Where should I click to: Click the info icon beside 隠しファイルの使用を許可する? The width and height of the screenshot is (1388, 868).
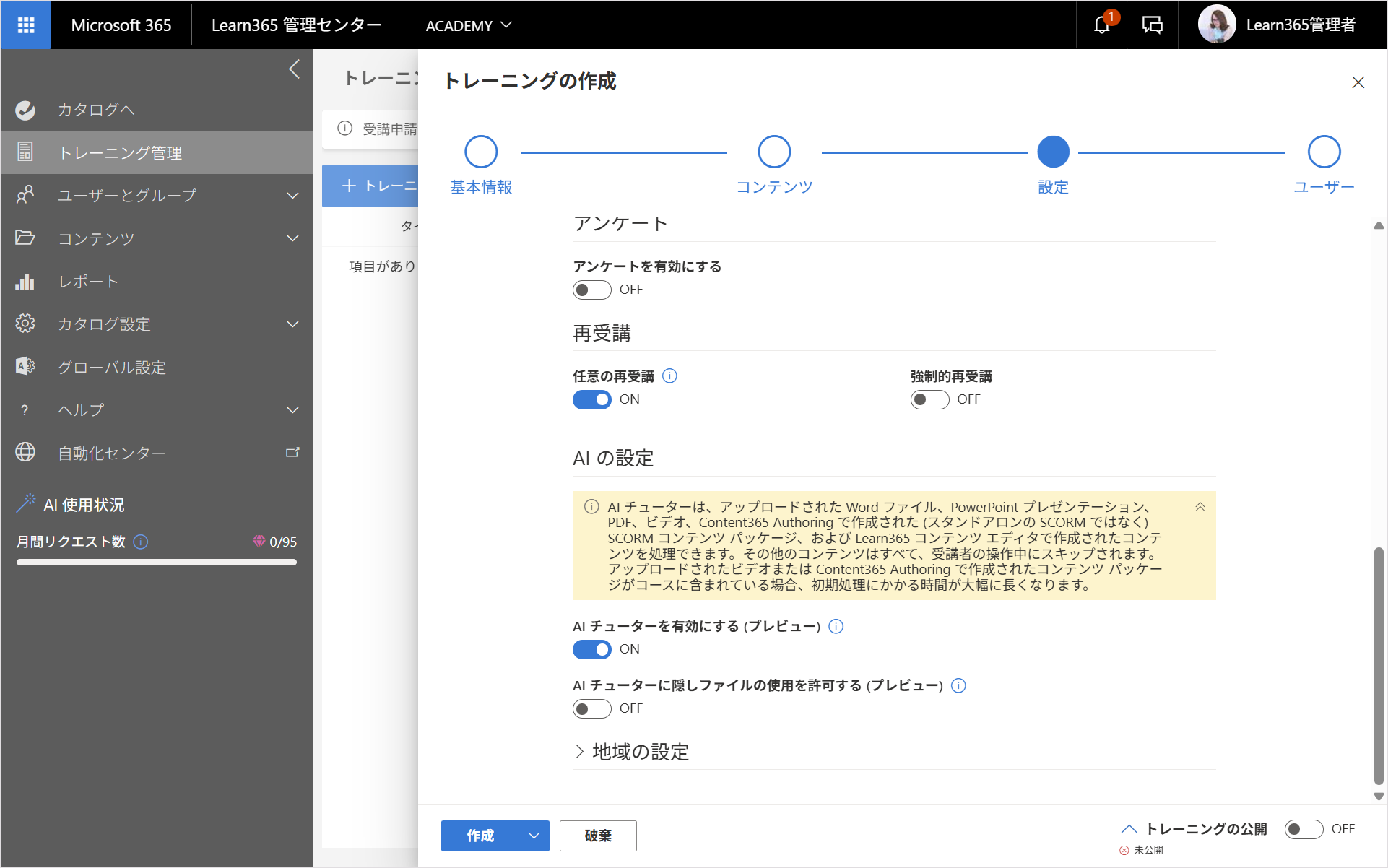point(958,685)
